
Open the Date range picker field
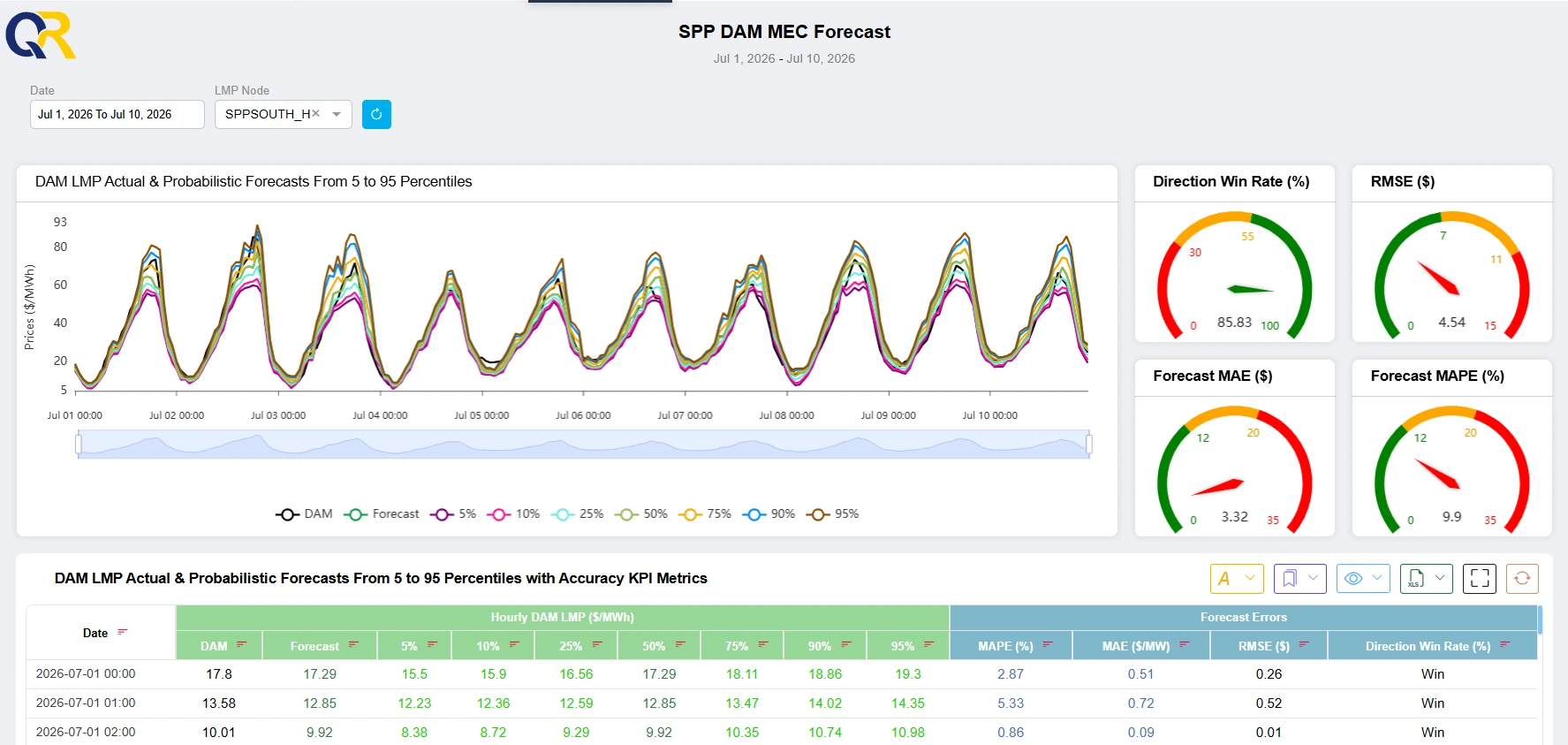(117, 114)
